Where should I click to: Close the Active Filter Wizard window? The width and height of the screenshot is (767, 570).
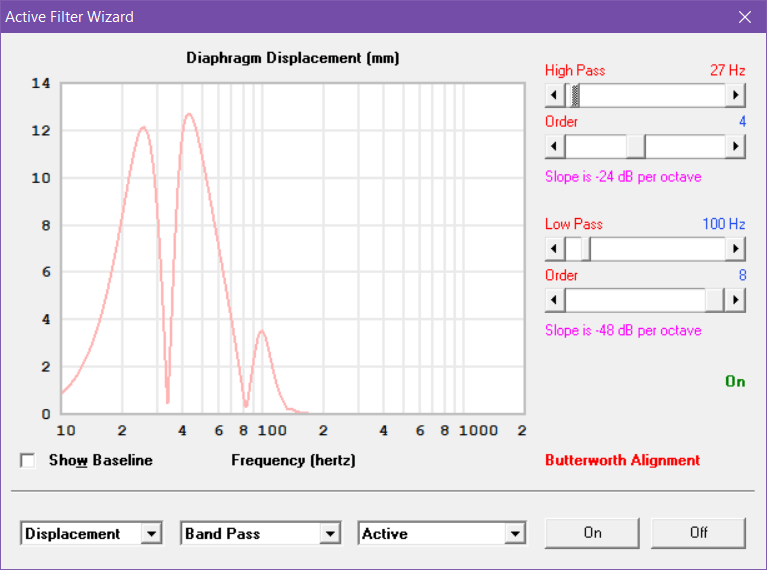point(745,17)
